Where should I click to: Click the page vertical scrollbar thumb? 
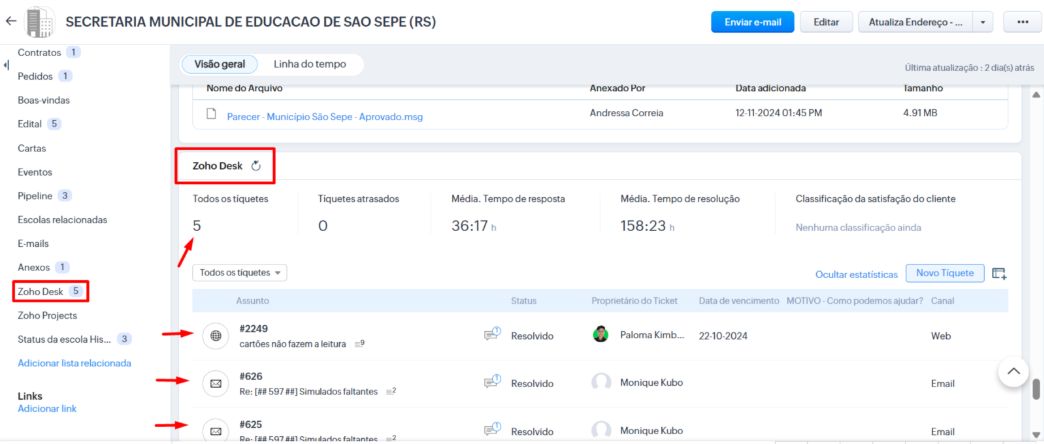[x=1036, y=389]
